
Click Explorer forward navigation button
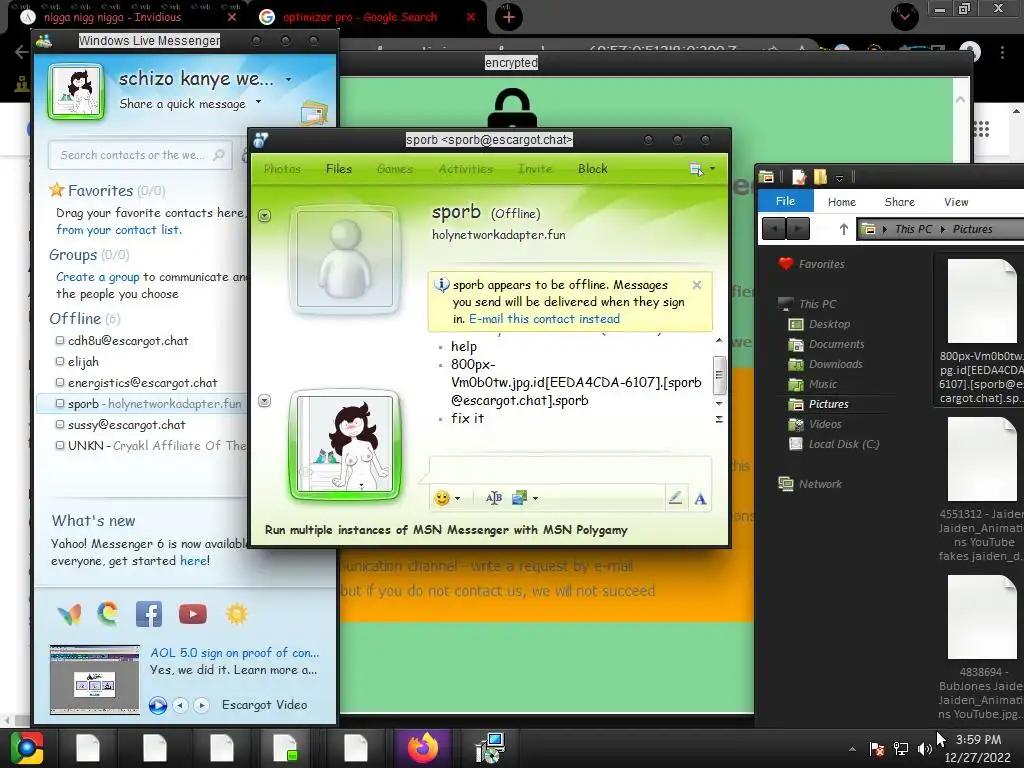pyautogui.click(x=797, y=229)
